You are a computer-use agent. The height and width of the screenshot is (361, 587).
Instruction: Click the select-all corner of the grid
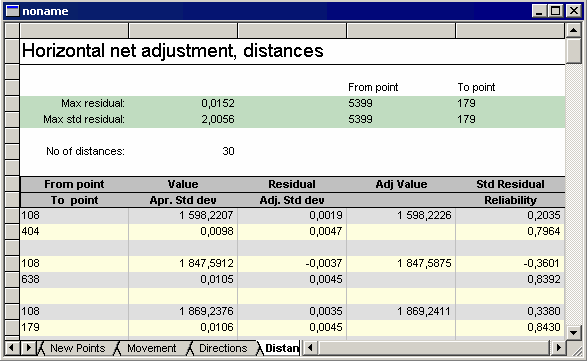click(12, 30)
